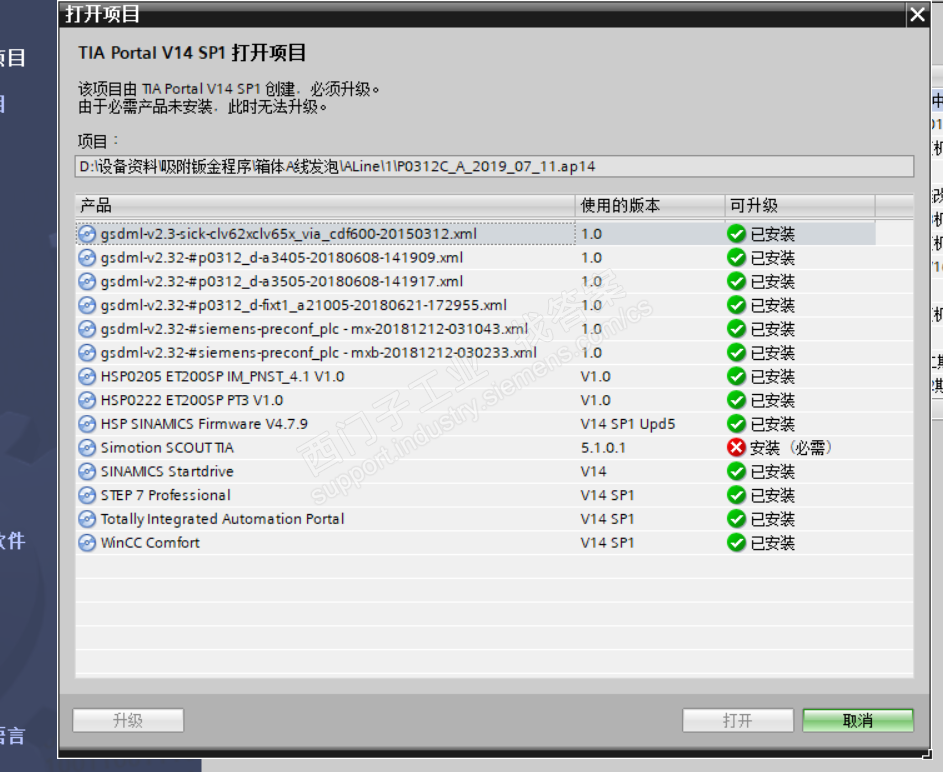The height and width of the screenshot is (772, 943).
Task: Click the 升级 upgrade button
Action: pyautogui.click(x=128, y=720)
